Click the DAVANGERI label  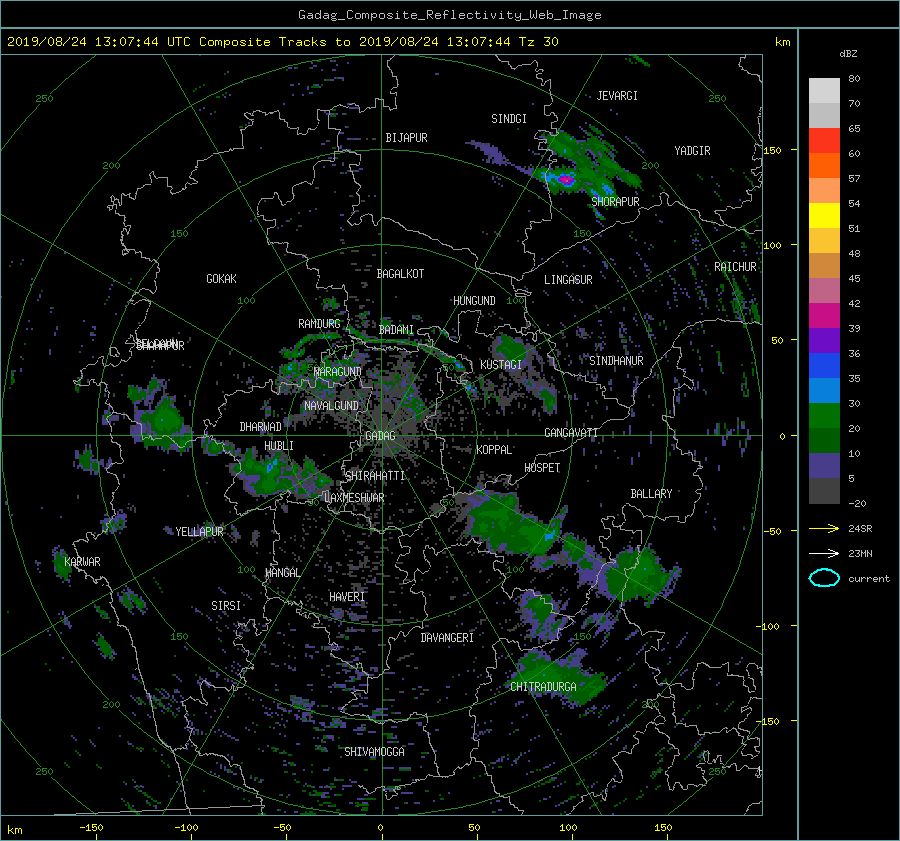(x=447, y=638)
